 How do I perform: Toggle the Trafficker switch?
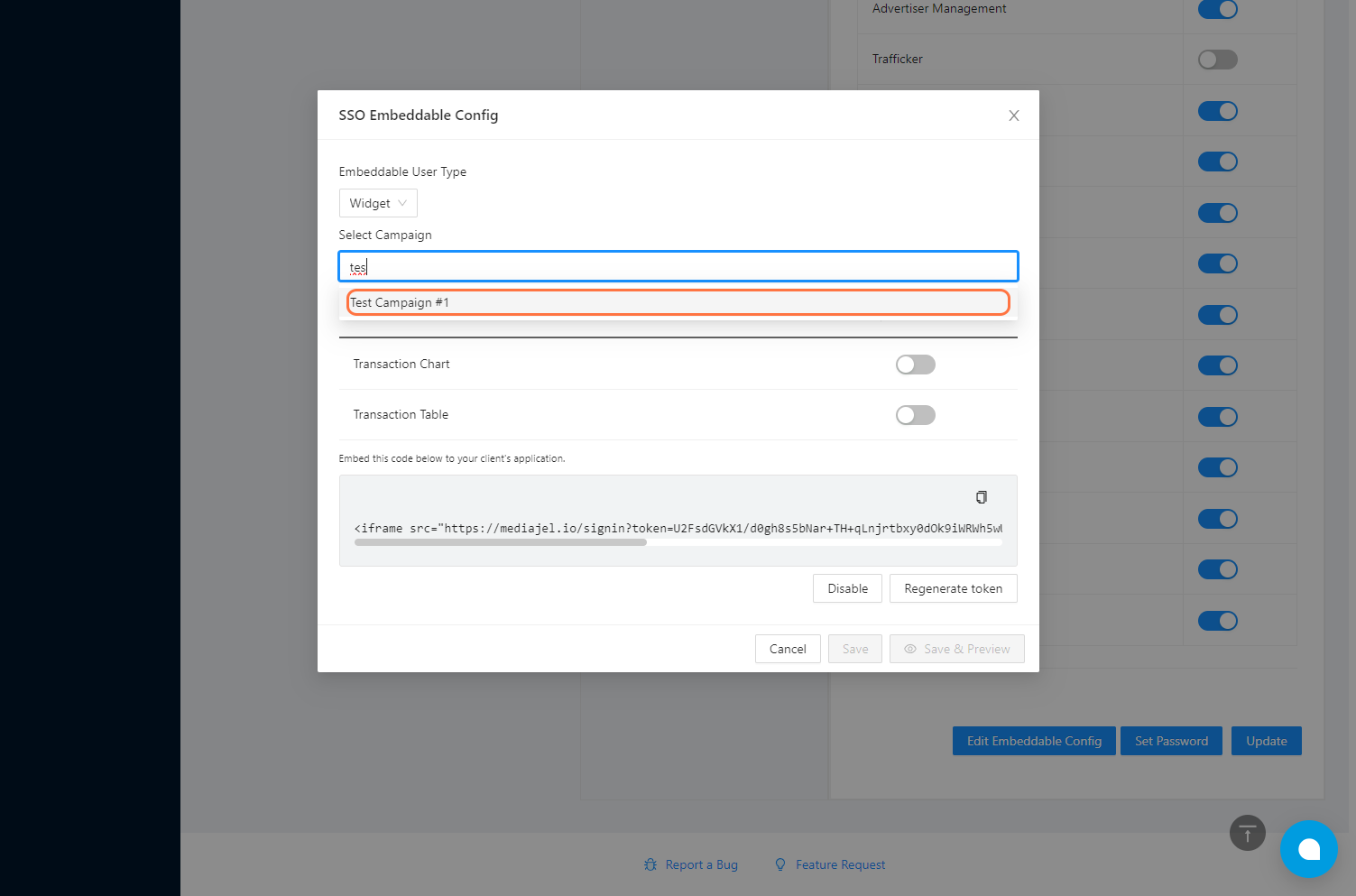click(1217, 60)
